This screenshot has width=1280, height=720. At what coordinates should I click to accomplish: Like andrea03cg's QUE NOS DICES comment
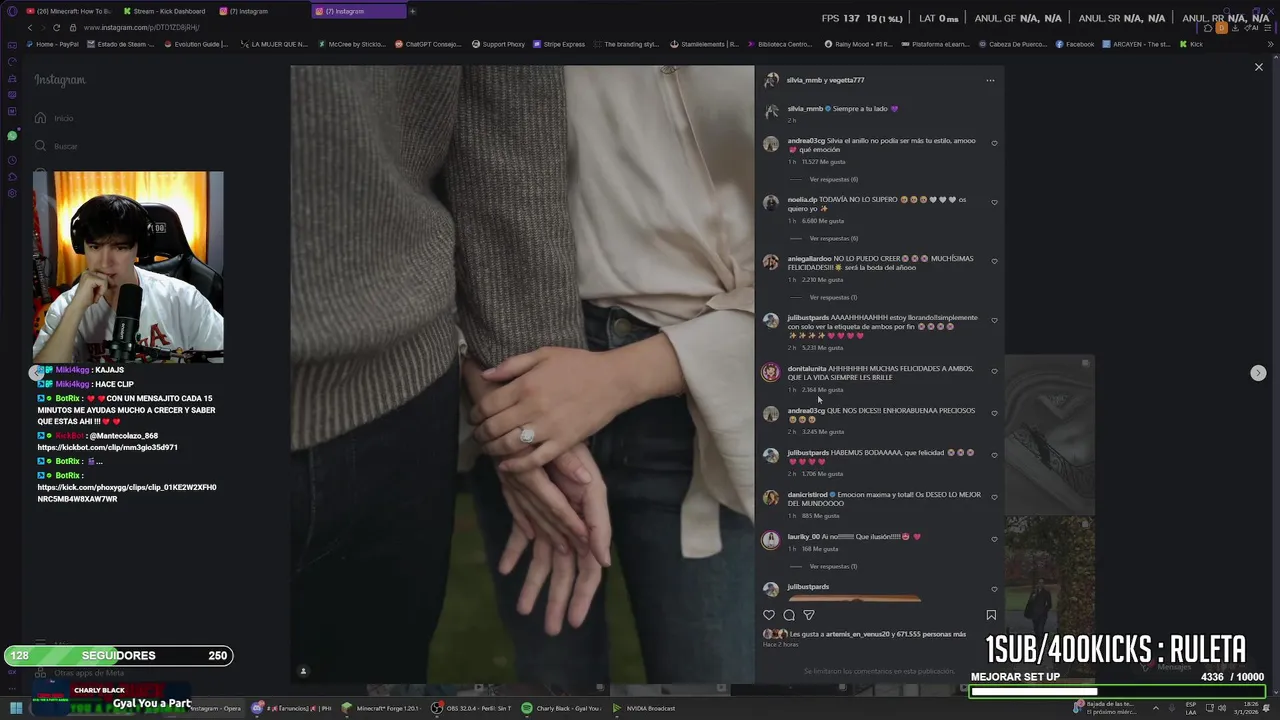pos(994,413)
